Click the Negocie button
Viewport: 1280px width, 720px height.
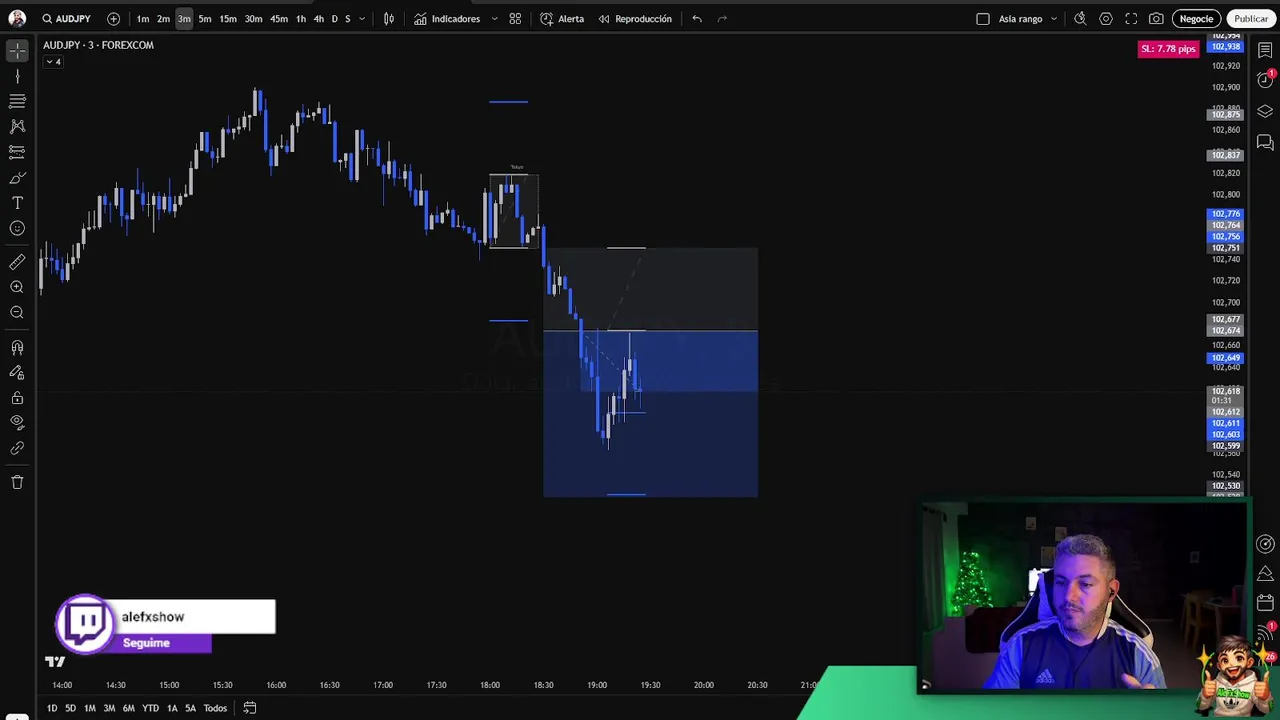pyautogui.click(x=1196, y=18)
